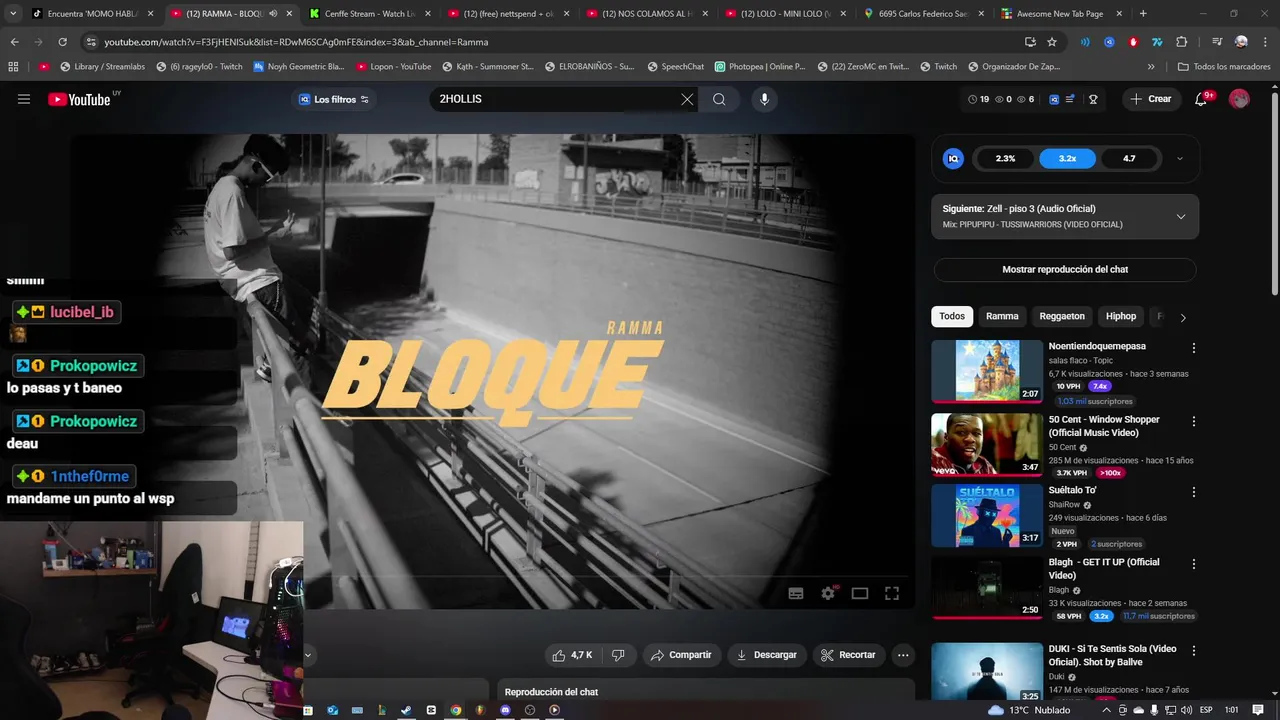Open Discord in the taskbar
This screenshot has width=1280, height=720.
pyautogui.click(x=505, y=710)
